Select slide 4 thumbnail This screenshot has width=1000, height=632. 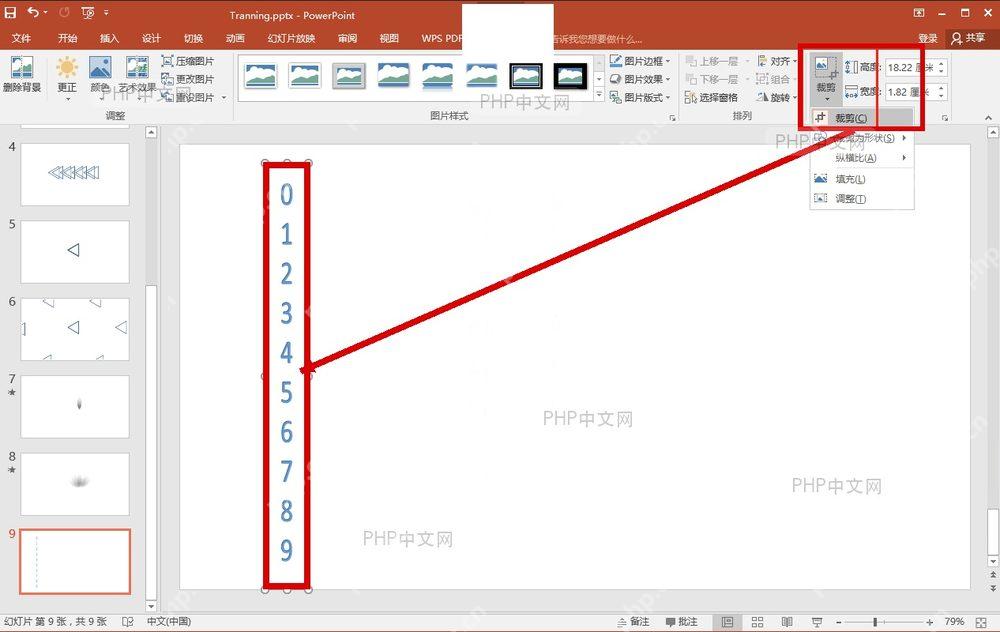pos(75,174)
